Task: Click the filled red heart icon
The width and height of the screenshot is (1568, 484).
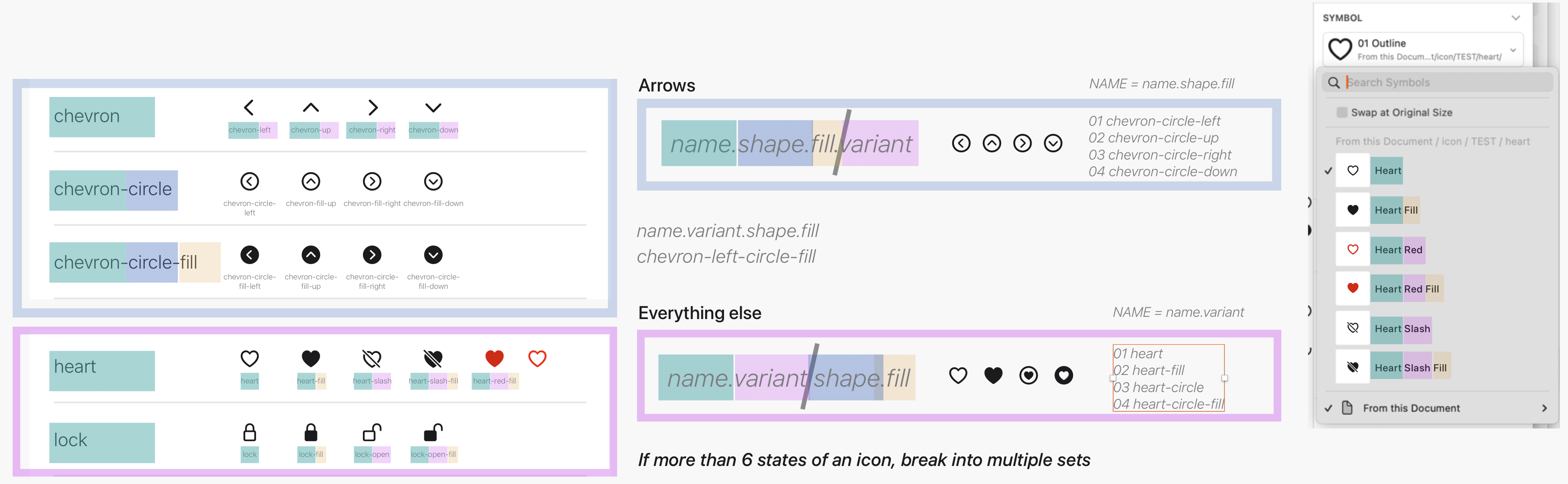Action: coord(494,359)
